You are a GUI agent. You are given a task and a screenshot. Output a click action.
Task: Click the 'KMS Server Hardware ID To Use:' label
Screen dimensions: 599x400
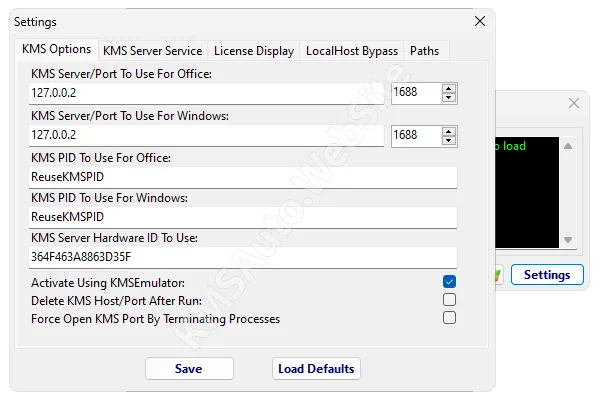114,238
